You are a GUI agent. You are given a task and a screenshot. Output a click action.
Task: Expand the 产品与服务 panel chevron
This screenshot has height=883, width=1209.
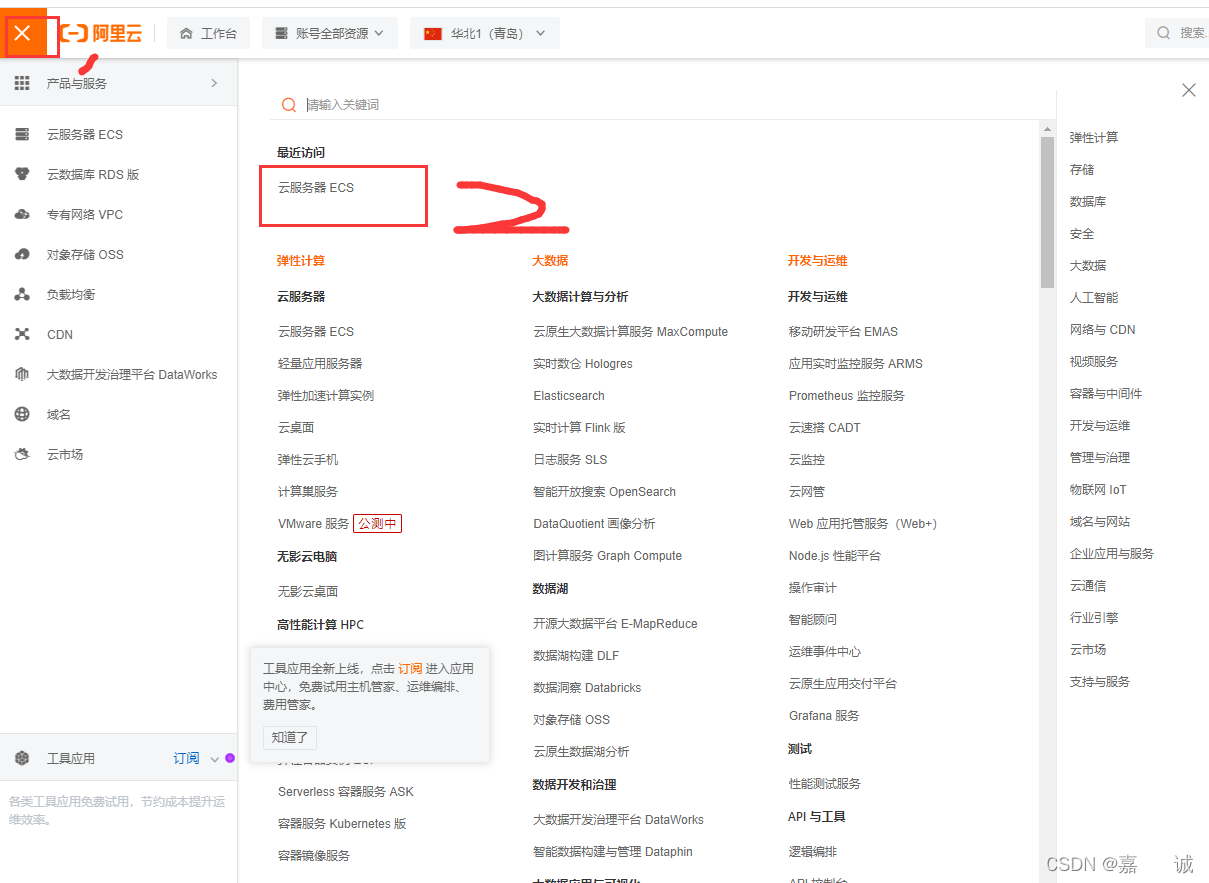point(213,83)
